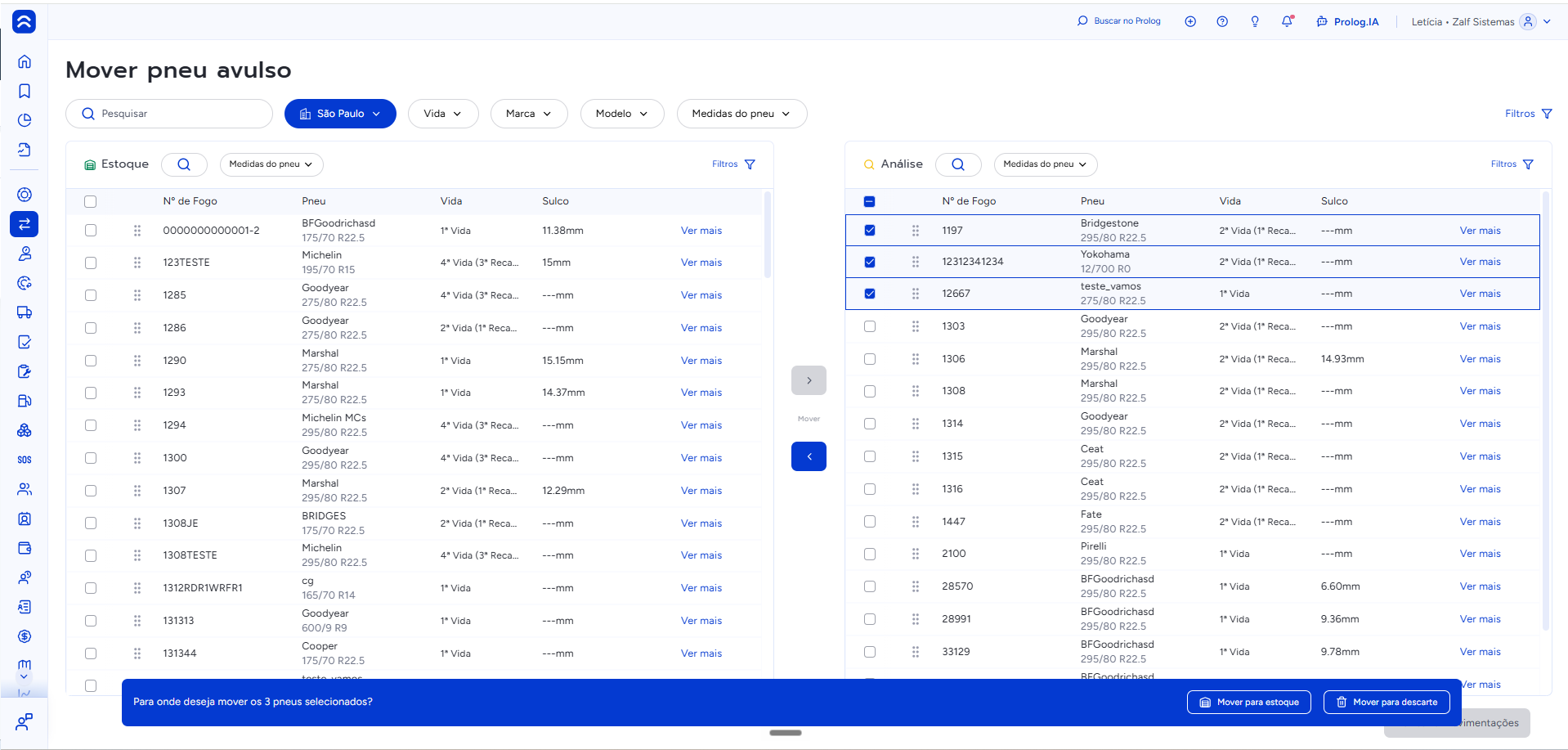Click the Prolog logo at top left
1568x750 pixels.
pos(25,21)
